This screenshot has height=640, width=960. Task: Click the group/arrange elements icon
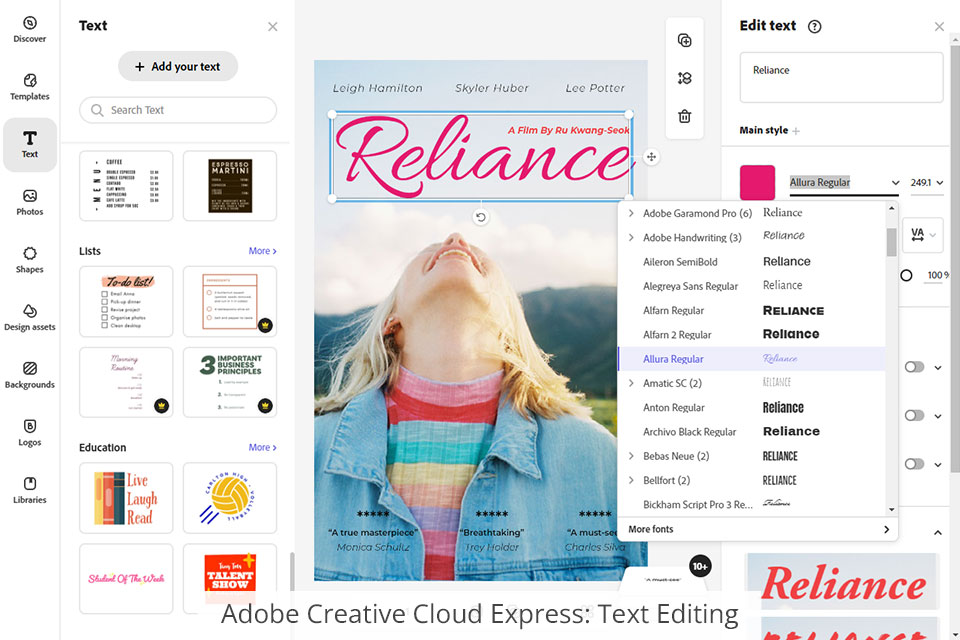684,78
